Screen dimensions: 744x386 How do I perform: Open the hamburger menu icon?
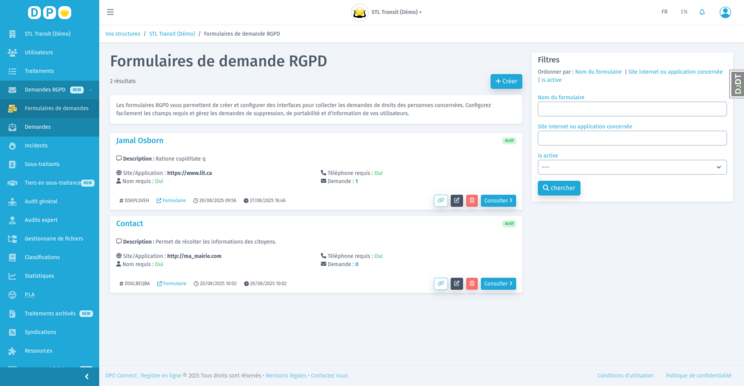pyautogui.click(x=110, y=12)
